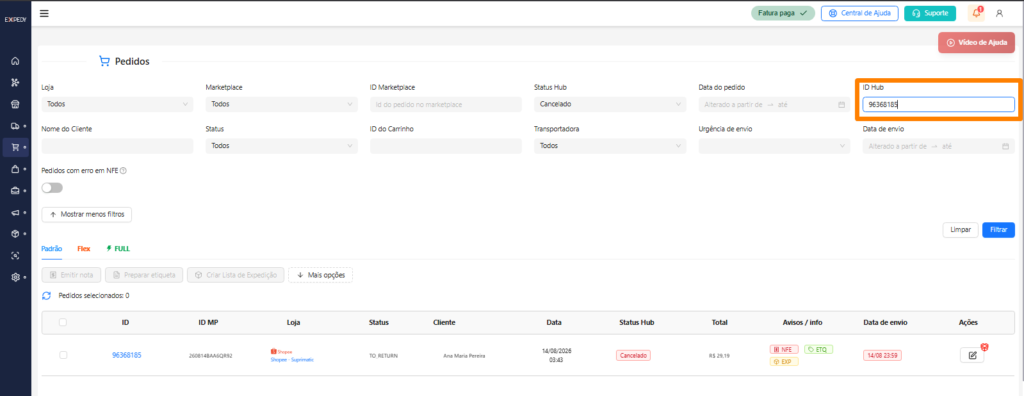1024x396 pixels.
Task: Focus the Nome do Cliente input field
Action: 118,146
